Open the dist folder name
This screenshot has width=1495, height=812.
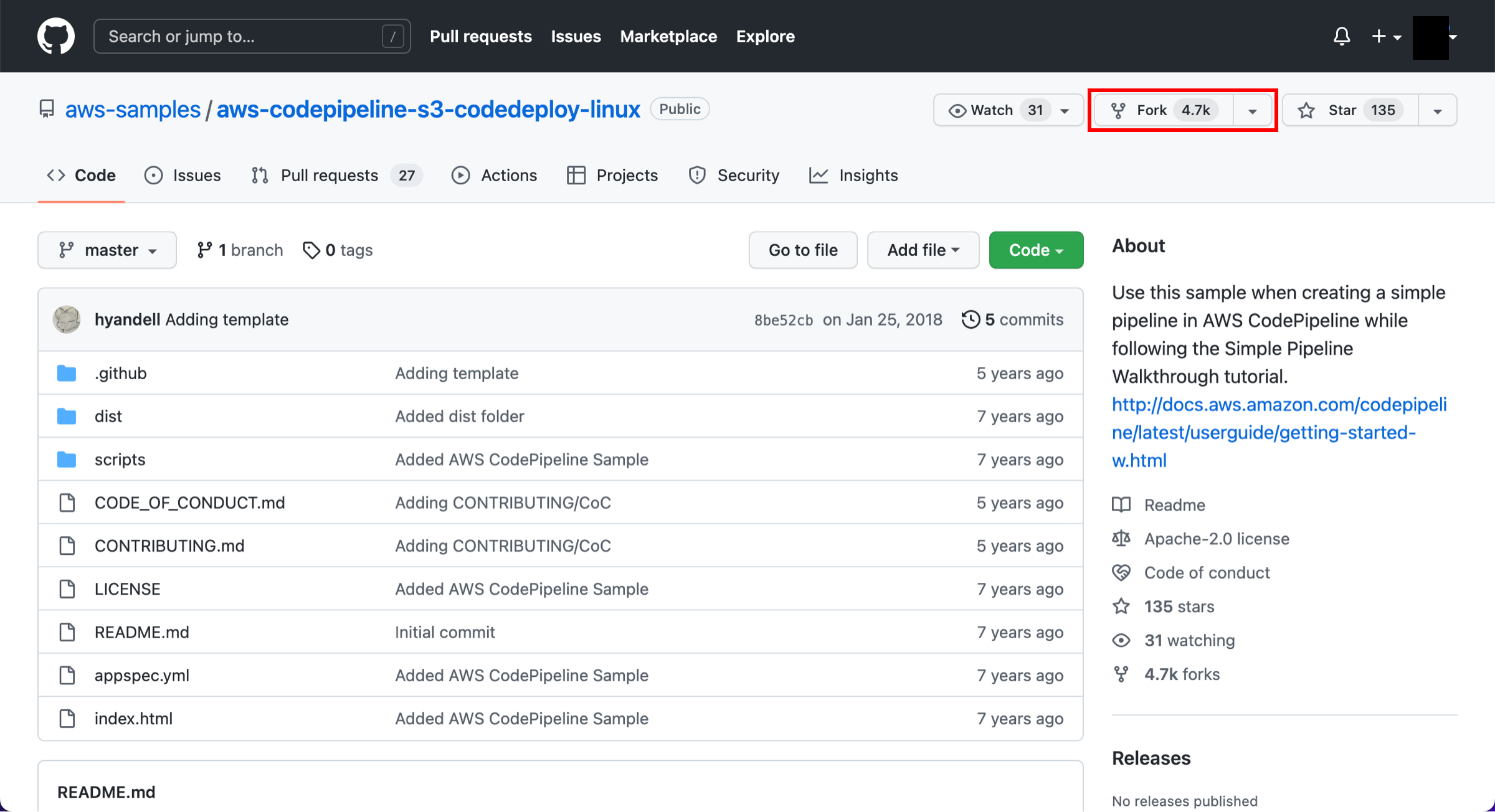[108, 416]
